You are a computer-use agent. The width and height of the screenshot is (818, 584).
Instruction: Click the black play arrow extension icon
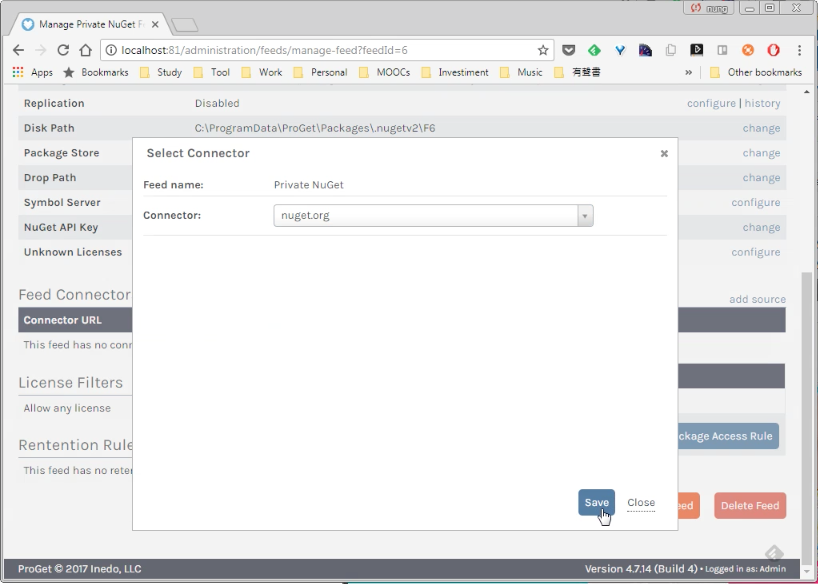coord(696,50)
